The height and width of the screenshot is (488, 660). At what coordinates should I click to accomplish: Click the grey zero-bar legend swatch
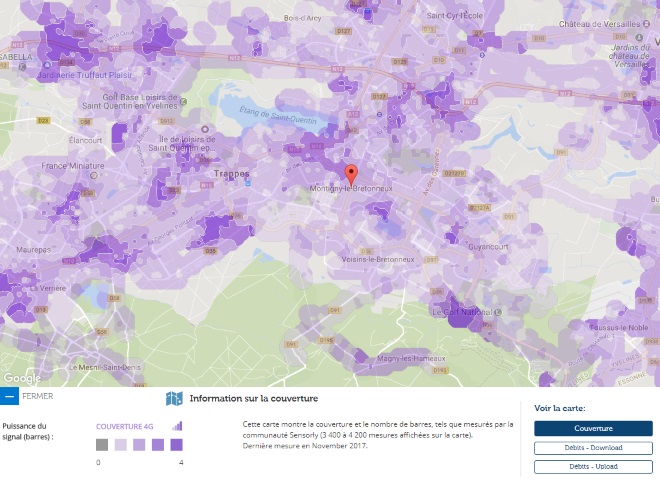(x=102, y=445)
